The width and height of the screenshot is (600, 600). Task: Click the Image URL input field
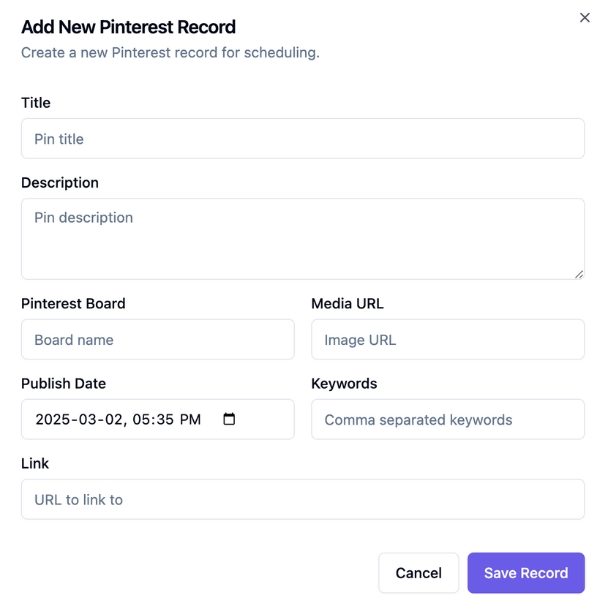pos(447,340)
